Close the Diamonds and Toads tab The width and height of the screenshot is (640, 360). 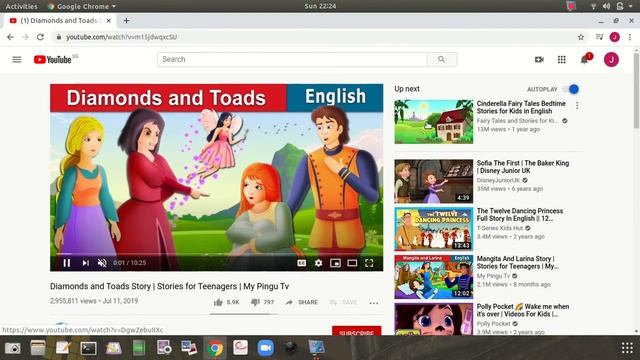[109, 20]
